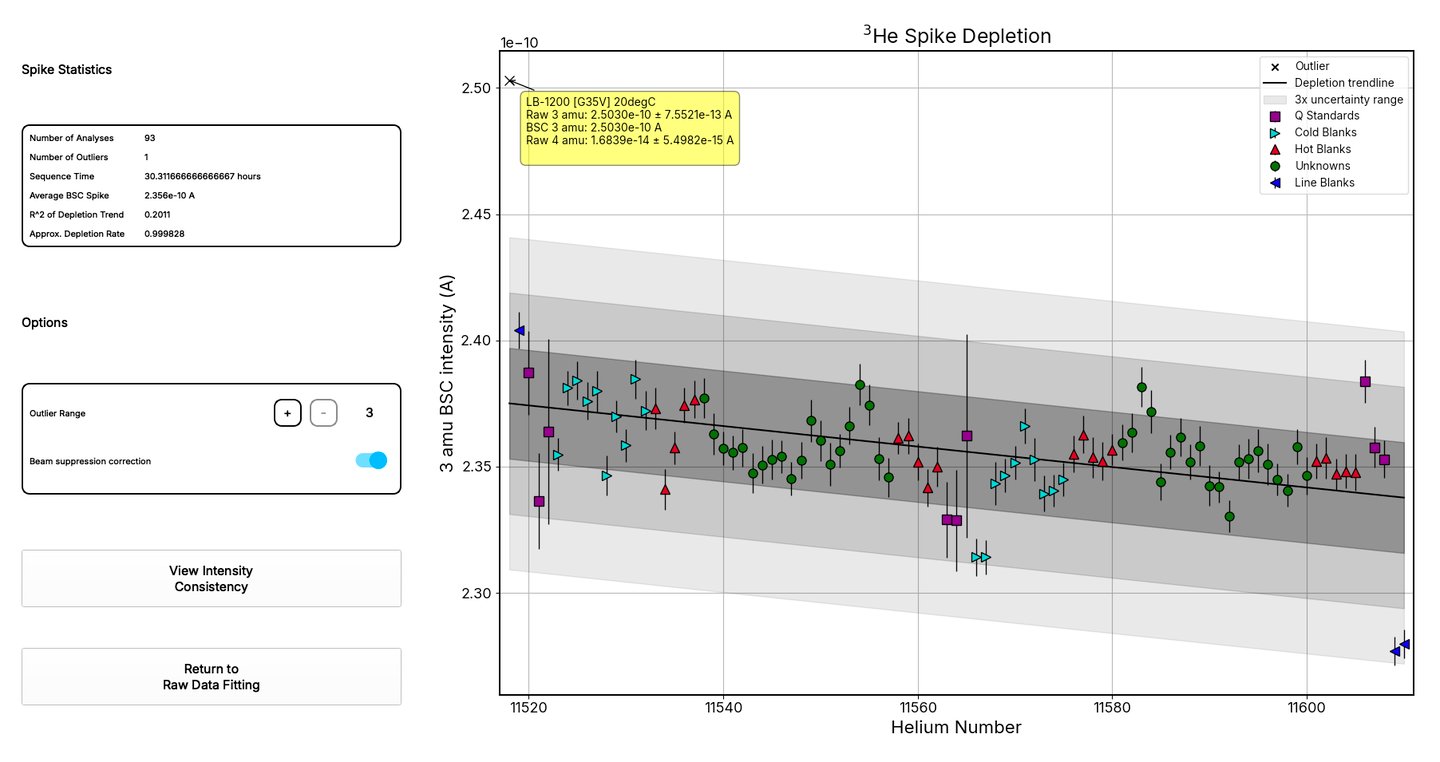Select the outlier x data point on the plot
The width and height of the screenshot is (1440, 762).
click(510, 81)
